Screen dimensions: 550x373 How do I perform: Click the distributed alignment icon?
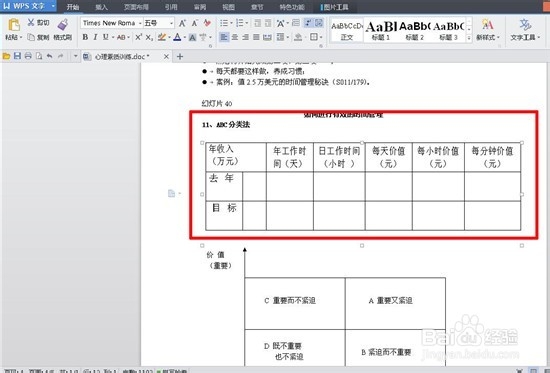coord(267,37)
